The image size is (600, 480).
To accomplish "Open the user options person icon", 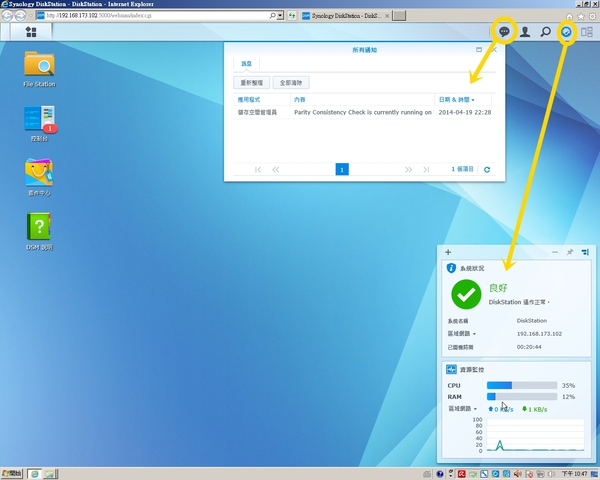I will point(525,32).
